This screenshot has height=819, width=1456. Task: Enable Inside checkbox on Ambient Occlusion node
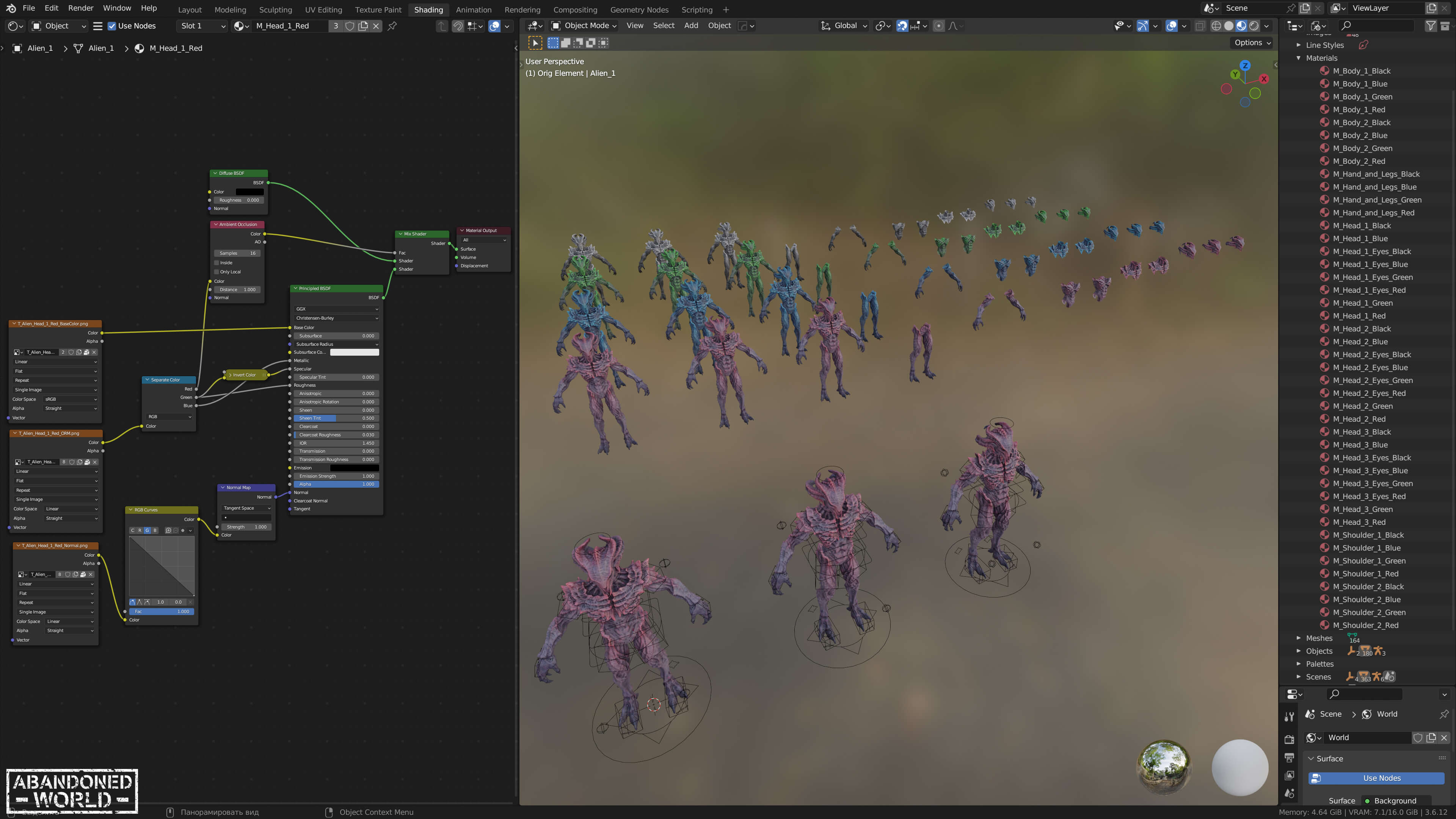coord(217,263)
